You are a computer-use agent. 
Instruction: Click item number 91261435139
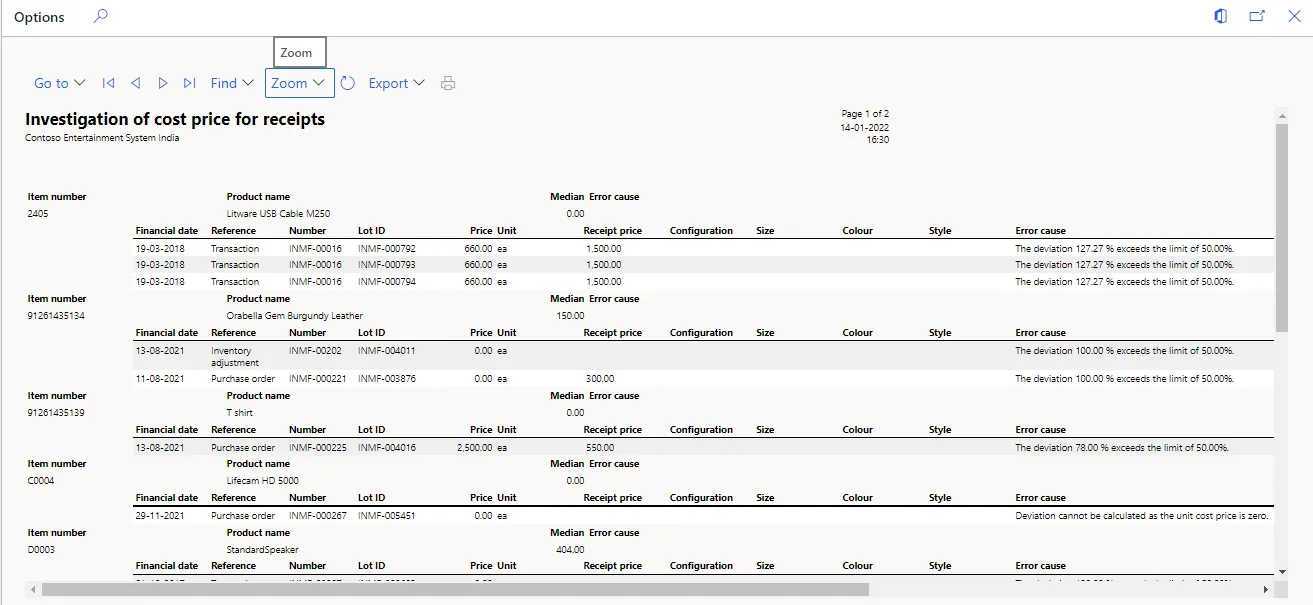coord(56,412)
